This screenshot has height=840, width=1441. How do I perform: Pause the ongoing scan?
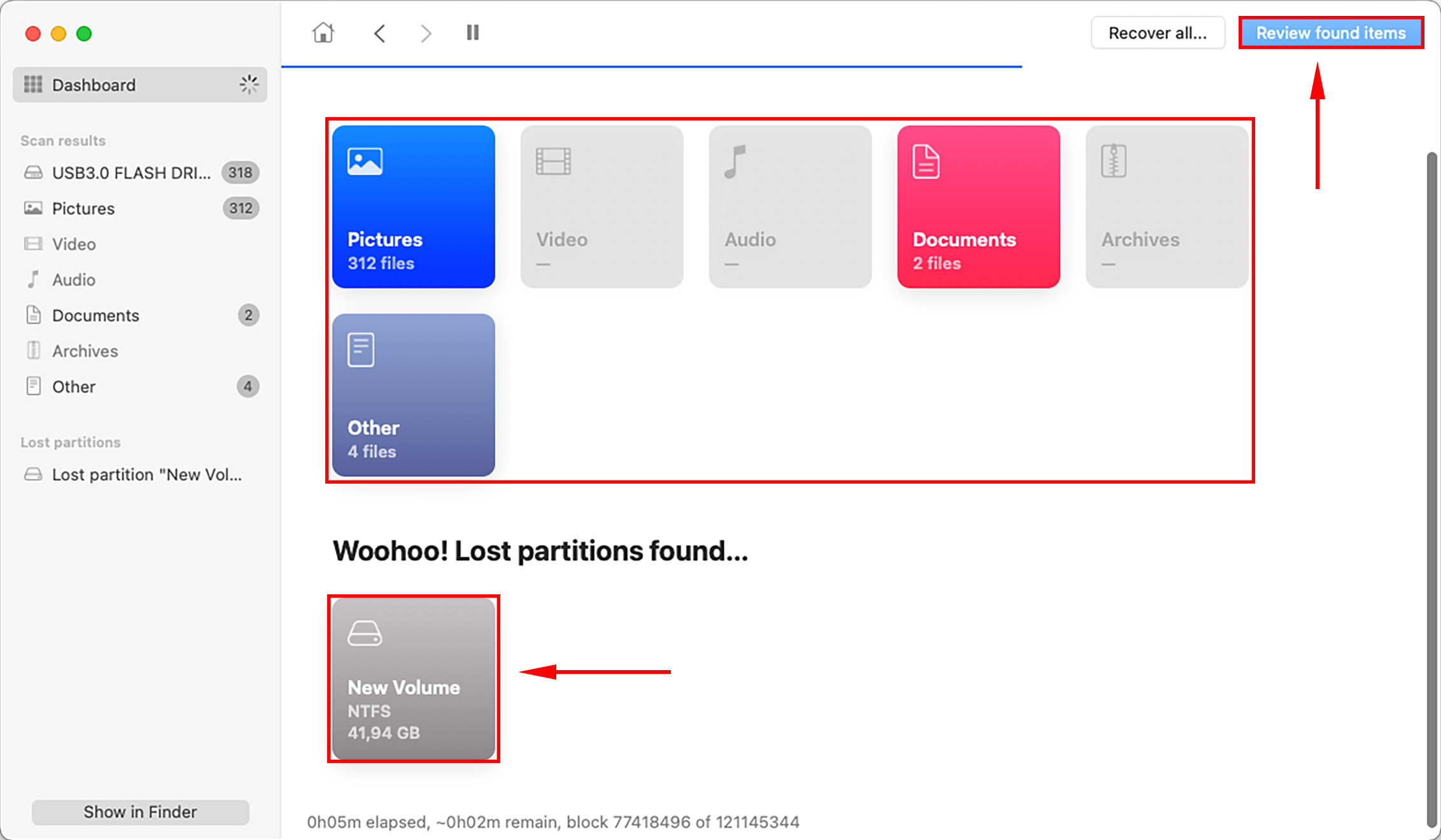pos(472,32)
